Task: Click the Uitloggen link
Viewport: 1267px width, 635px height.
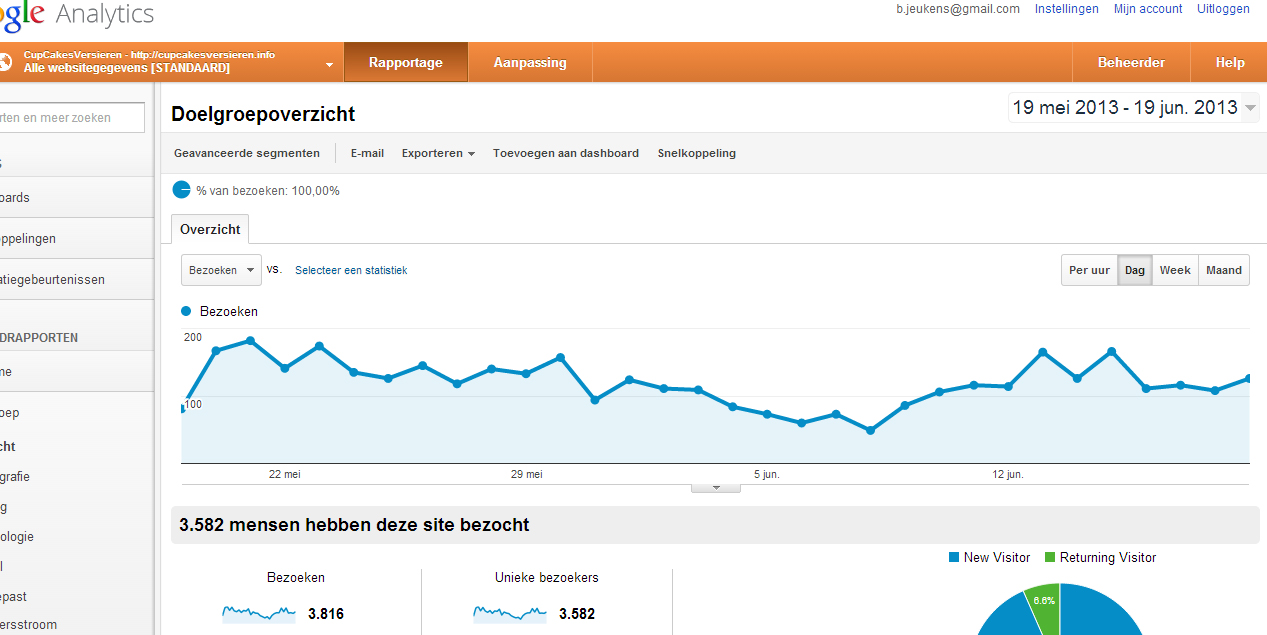Action: (x=1224, y=9)
